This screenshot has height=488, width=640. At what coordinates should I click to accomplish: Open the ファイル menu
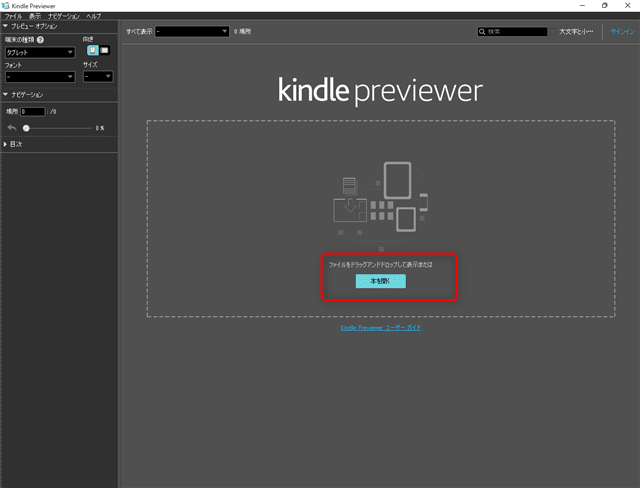(13, 16)
